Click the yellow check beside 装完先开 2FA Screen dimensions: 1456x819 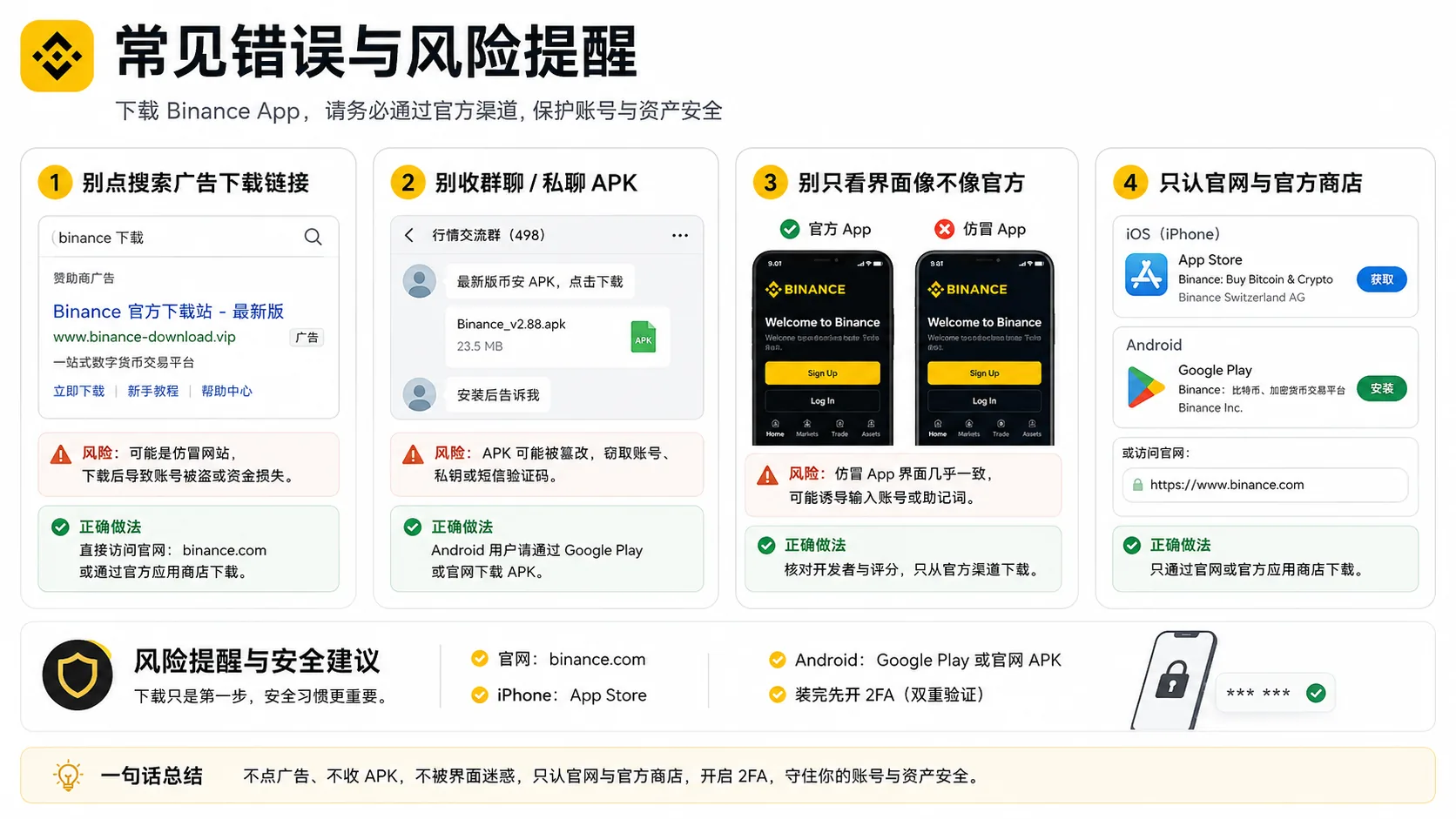coord(777,695)
